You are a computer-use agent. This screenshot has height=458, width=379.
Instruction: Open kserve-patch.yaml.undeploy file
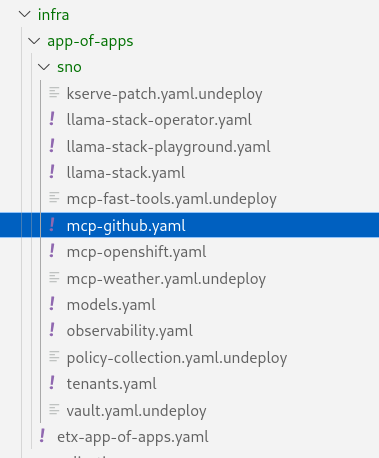tap(164, 94)
